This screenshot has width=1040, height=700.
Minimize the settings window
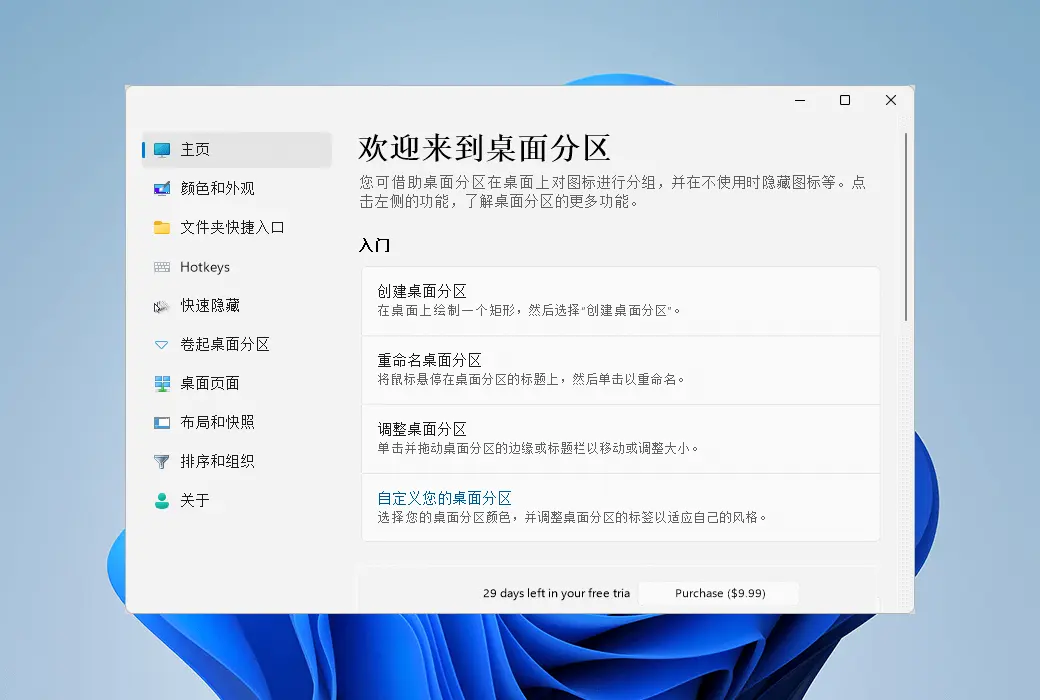pyautogui.click(x=800, y=100)
